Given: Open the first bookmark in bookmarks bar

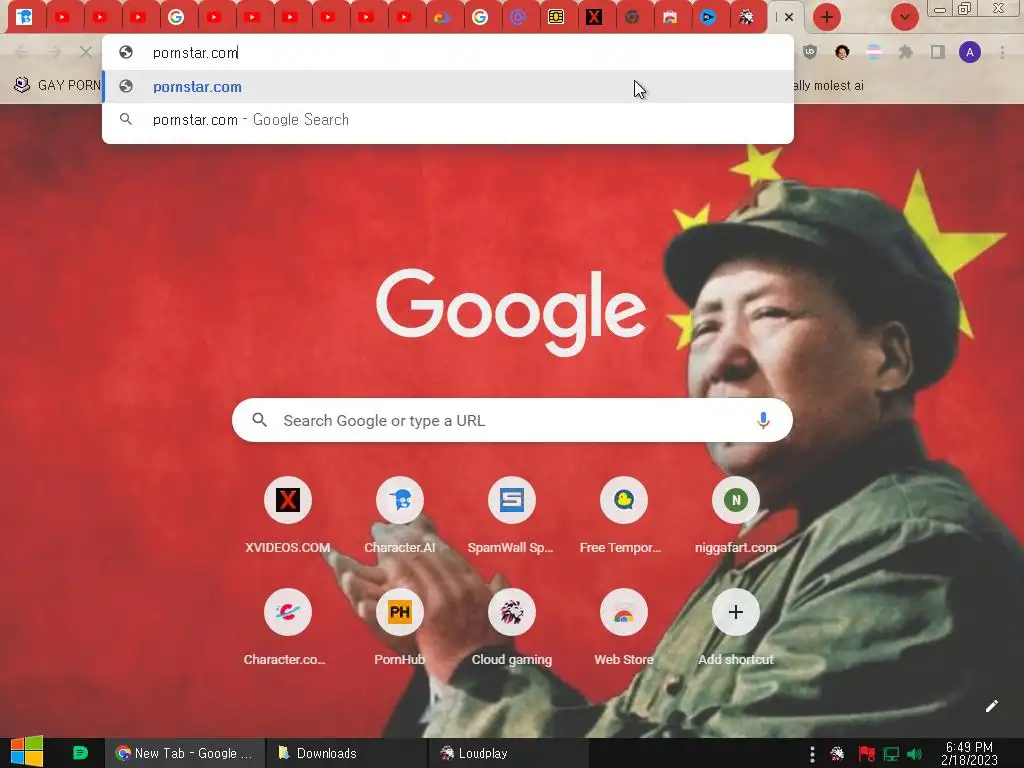Looking at the screenshot, I should coord(56,85).
